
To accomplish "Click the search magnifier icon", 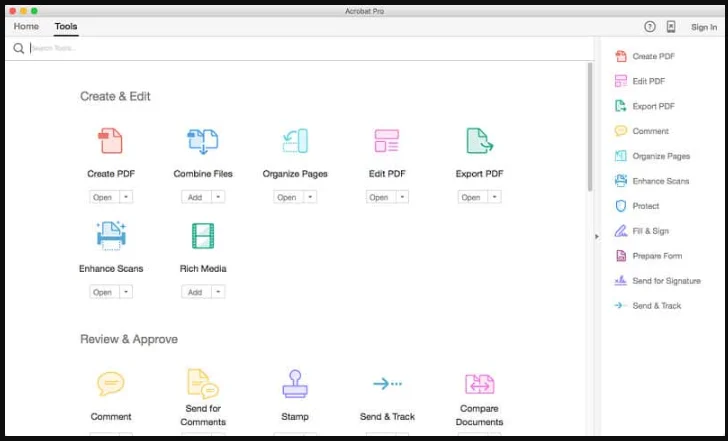I will [x=19, y=48].
